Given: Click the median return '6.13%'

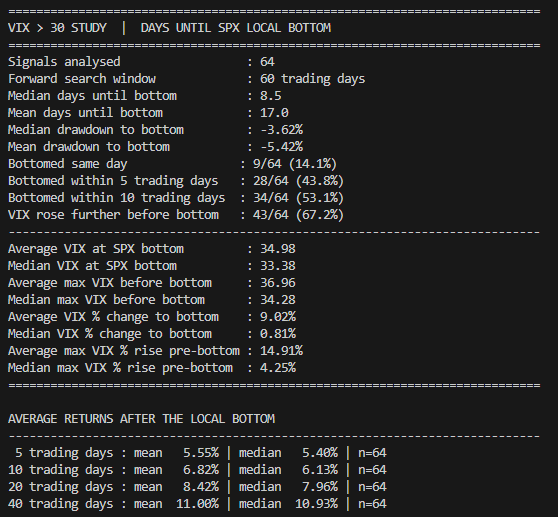Looking at the screenshot, I should 320,470.
